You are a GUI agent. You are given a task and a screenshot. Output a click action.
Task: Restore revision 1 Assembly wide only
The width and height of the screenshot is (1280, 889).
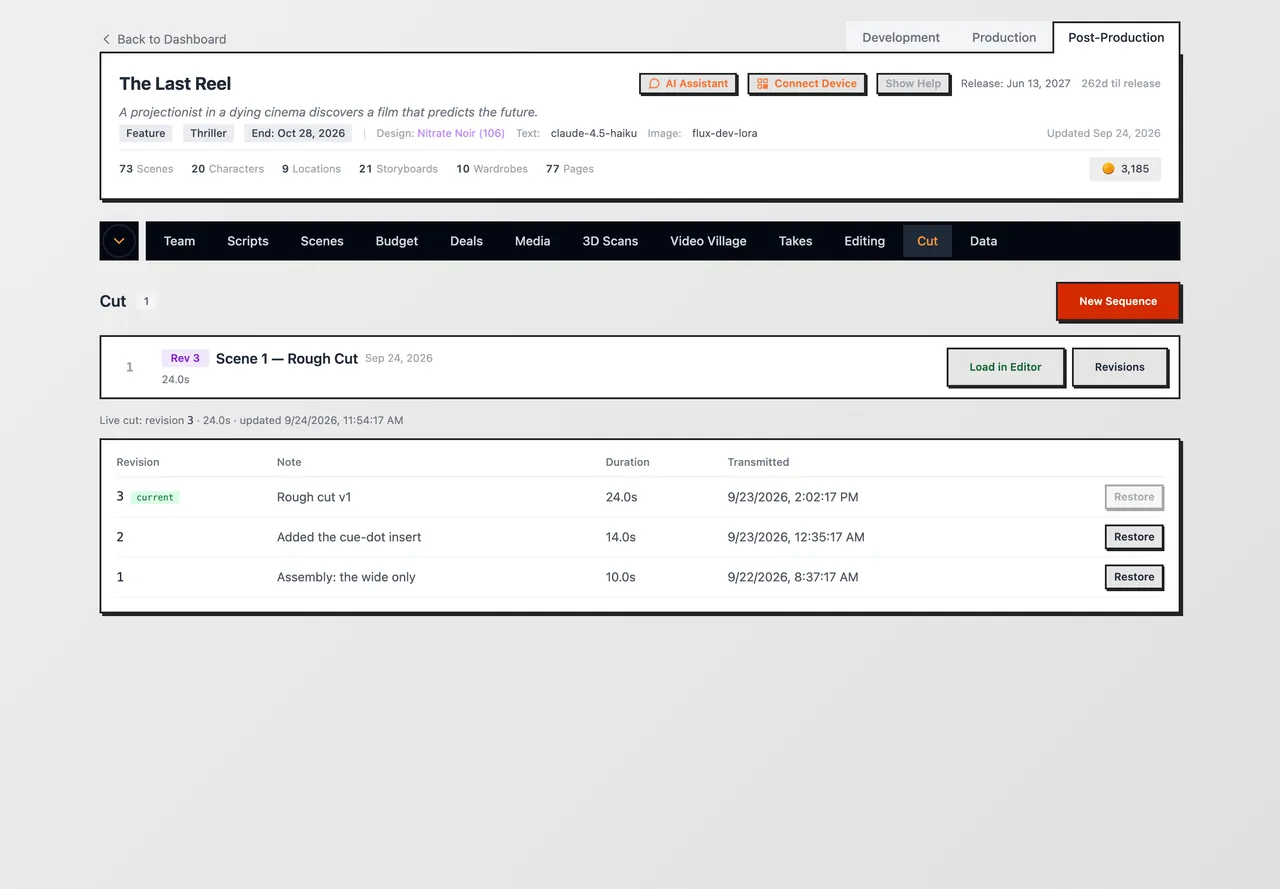point(1134,577)
